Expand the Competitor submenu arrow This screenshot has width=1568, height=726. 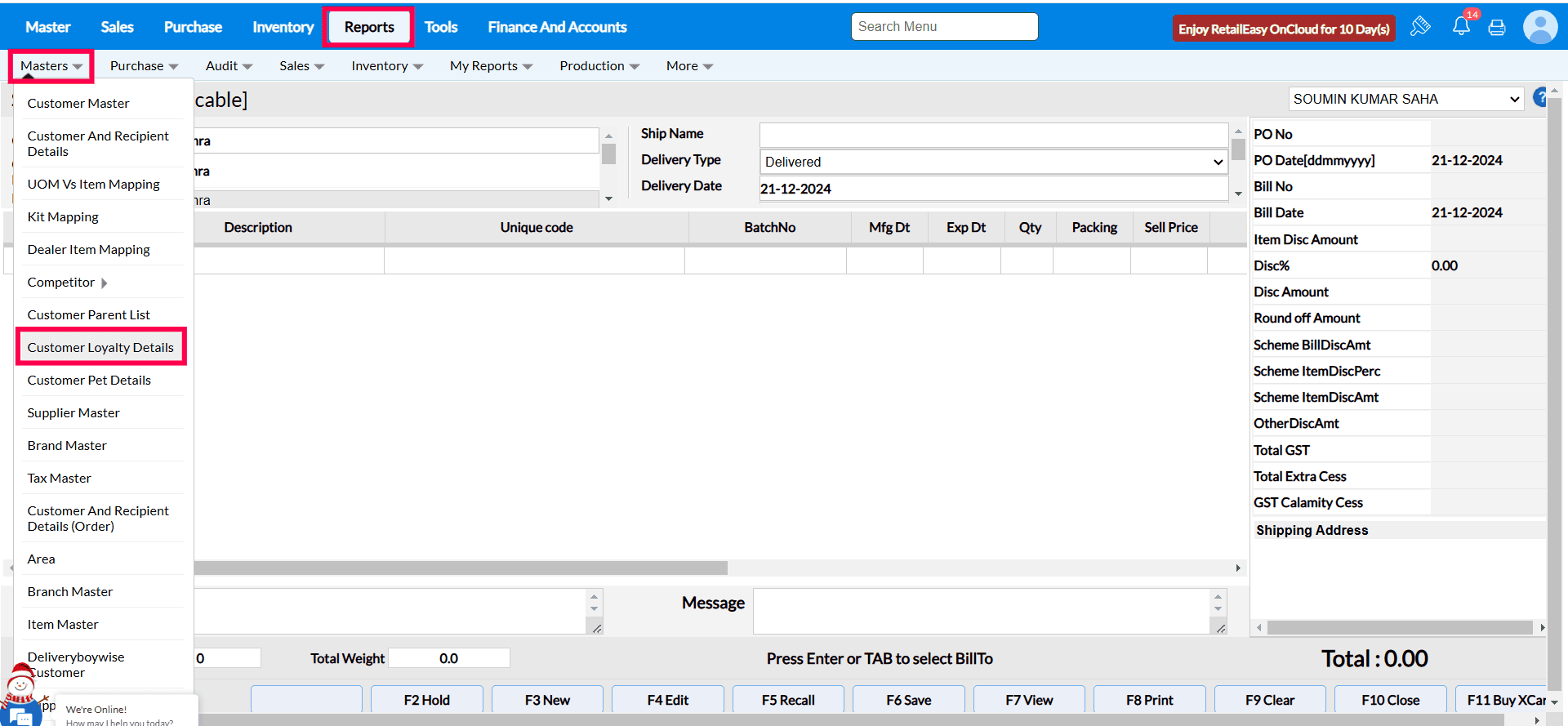click(104, 283)
